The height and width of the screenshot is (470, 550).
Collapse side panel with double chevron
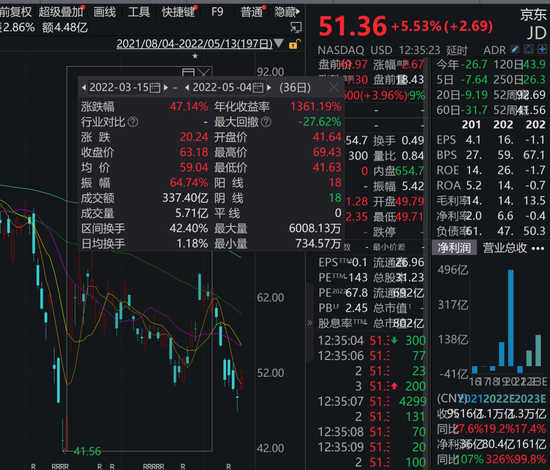(310, 323)
